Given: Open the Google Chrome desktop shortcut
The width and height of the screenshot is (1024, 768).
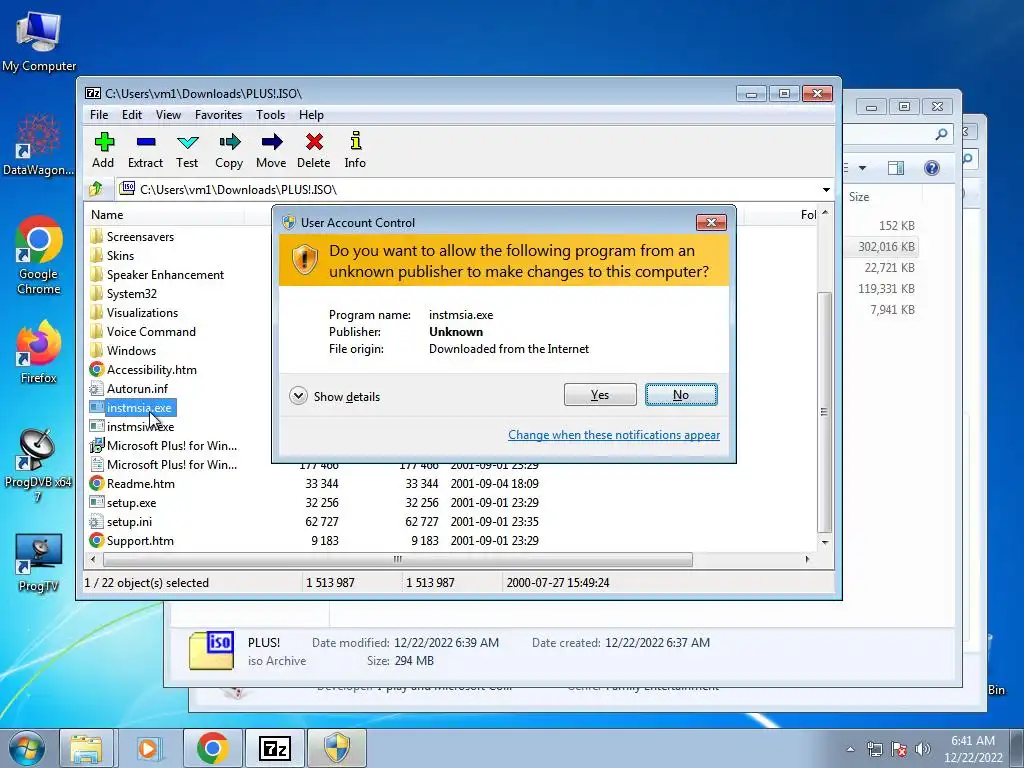Looking at the screenshot, I should [39, 256].
